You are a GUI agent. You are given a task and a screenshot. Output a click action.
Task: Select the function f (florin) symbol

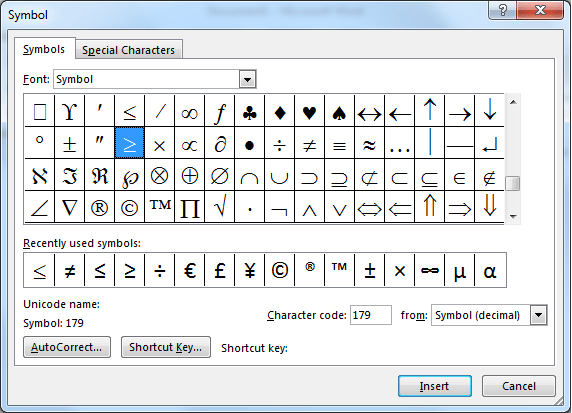pyautogui.click(x=220, y=111)
